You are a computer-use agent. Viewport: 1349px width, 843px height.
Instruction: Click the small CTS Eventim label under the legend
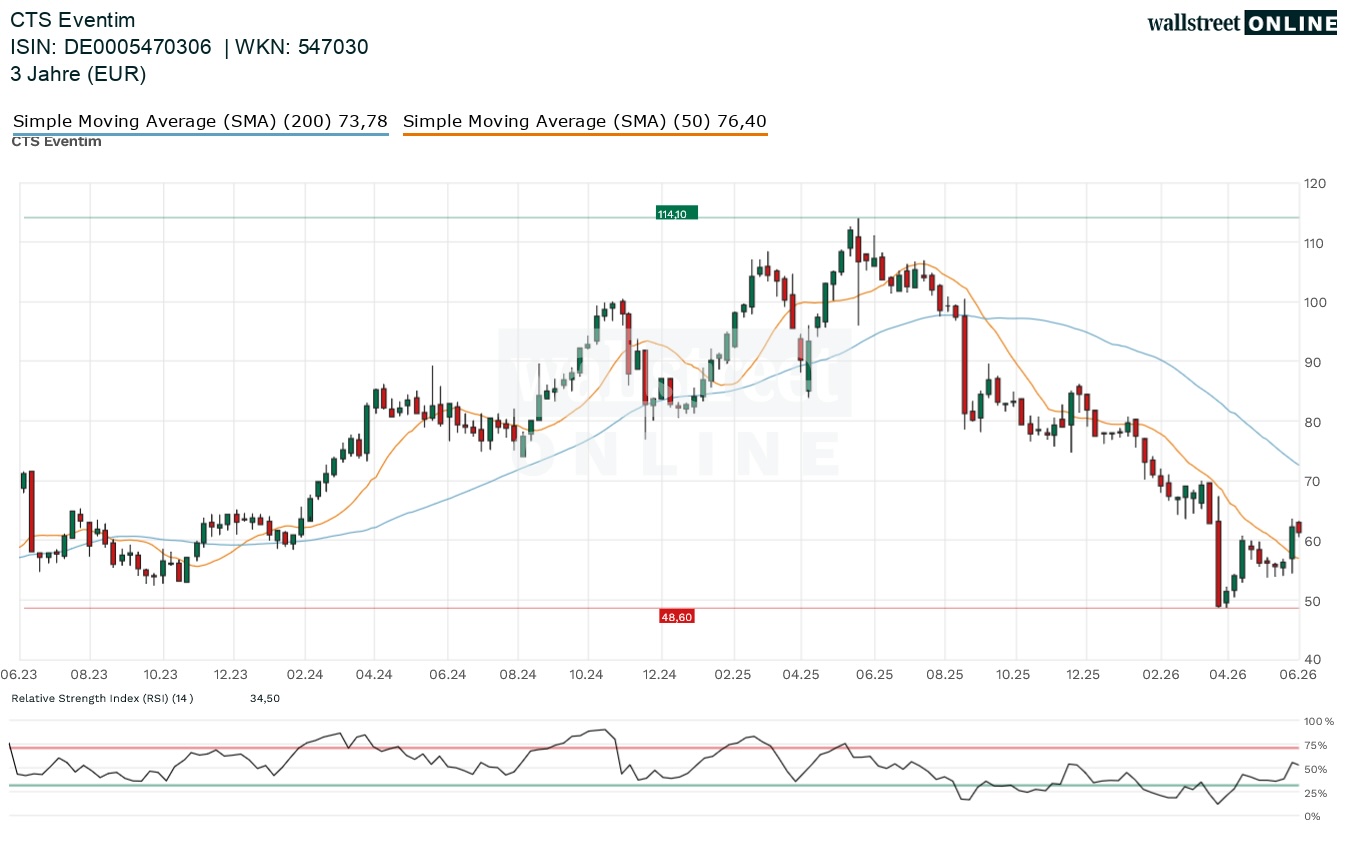tap(56, 142)
